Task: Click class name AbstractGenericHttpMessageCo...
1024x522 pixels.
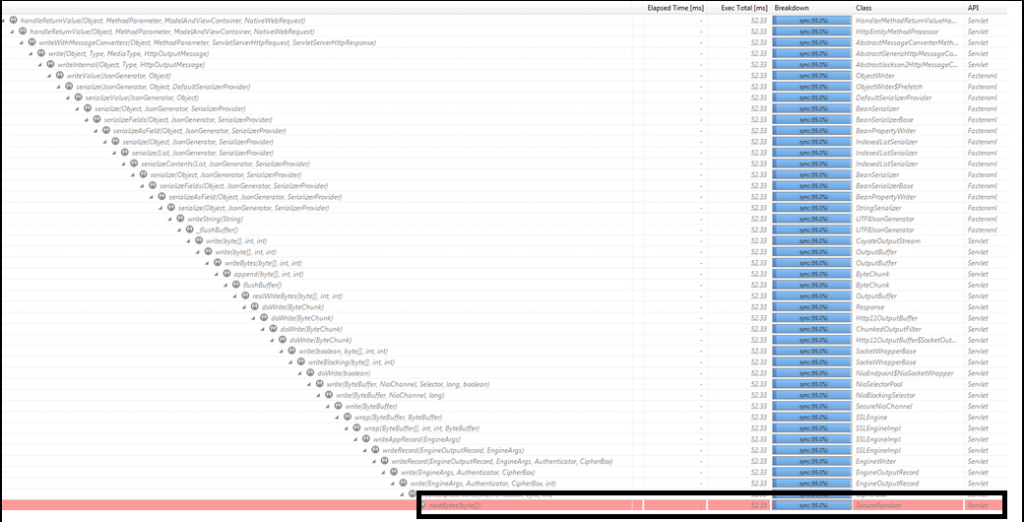Action: pyautogui.click(x=907, y=54)
